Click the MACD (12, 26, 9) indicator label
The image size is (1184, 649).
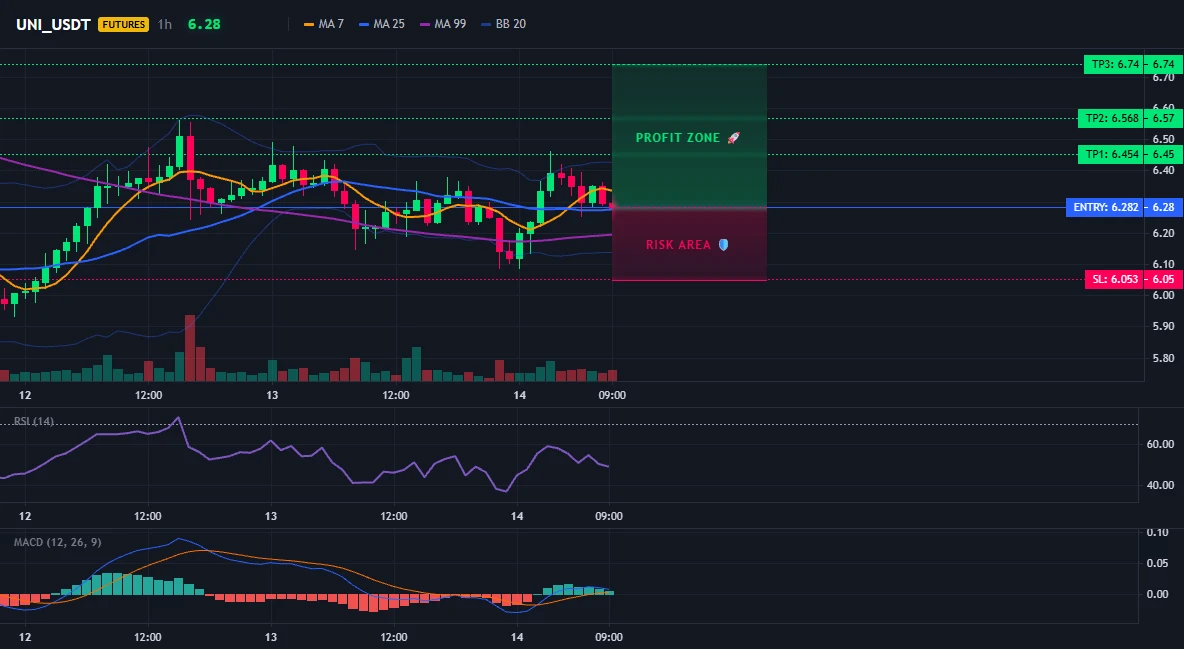coord(57,542)
